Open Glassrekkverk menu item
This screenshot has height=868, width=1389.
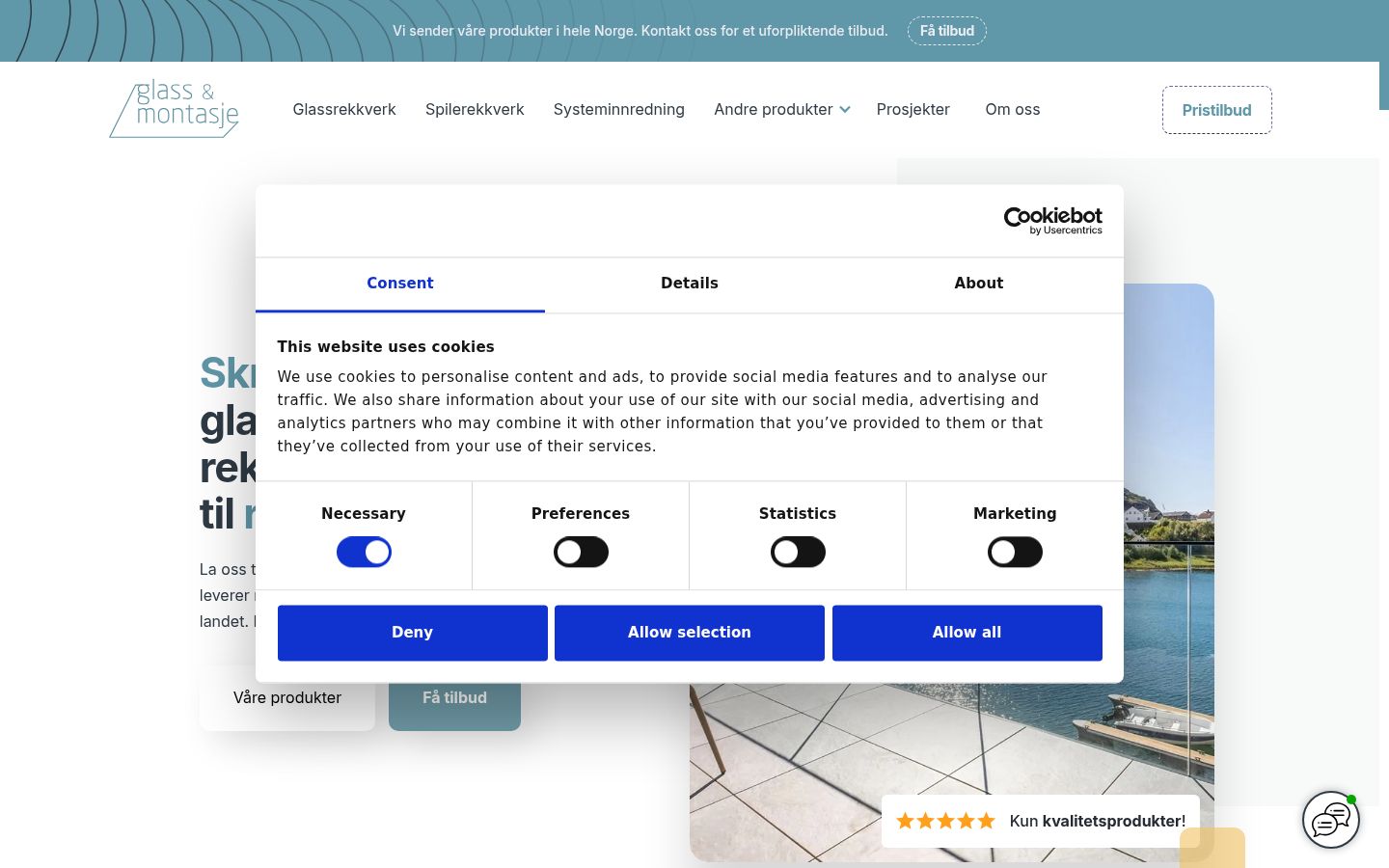344,110
